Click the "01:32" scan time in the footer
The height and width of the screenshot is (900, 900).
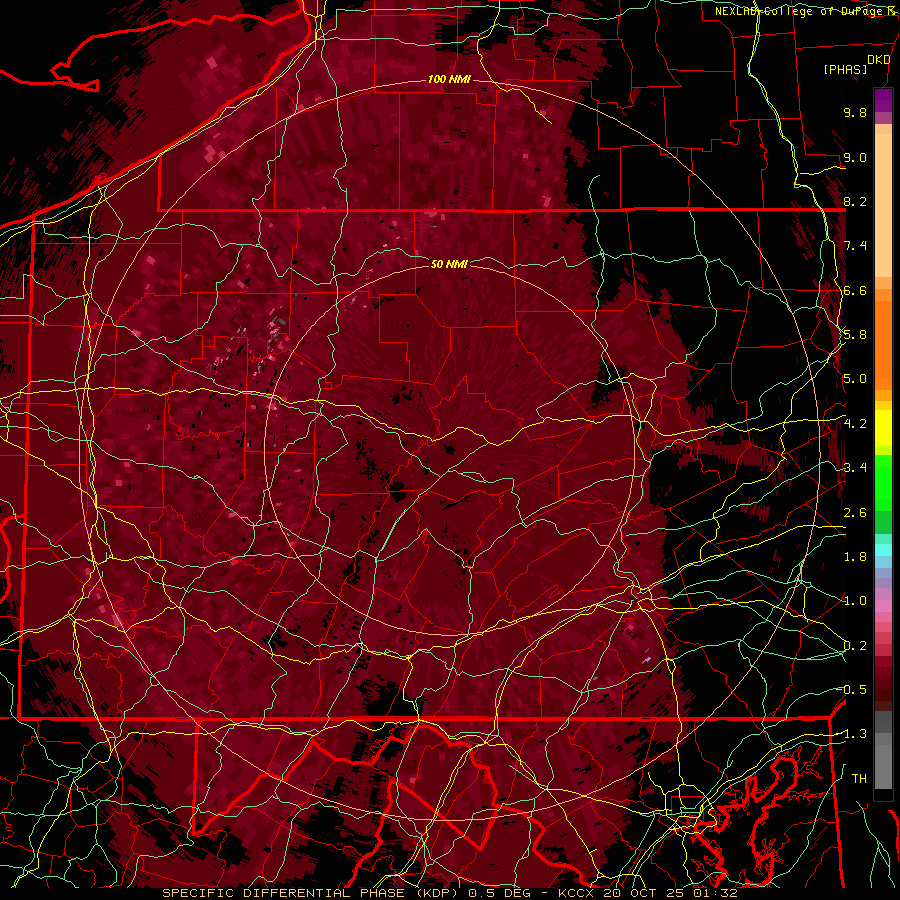tap(717, 893)
